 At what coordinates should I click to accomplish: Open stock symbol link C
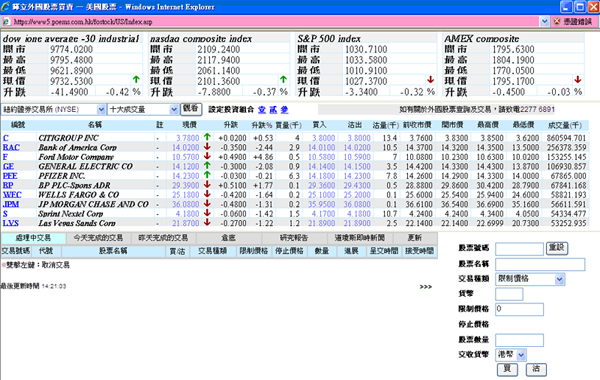click(6, 138)
